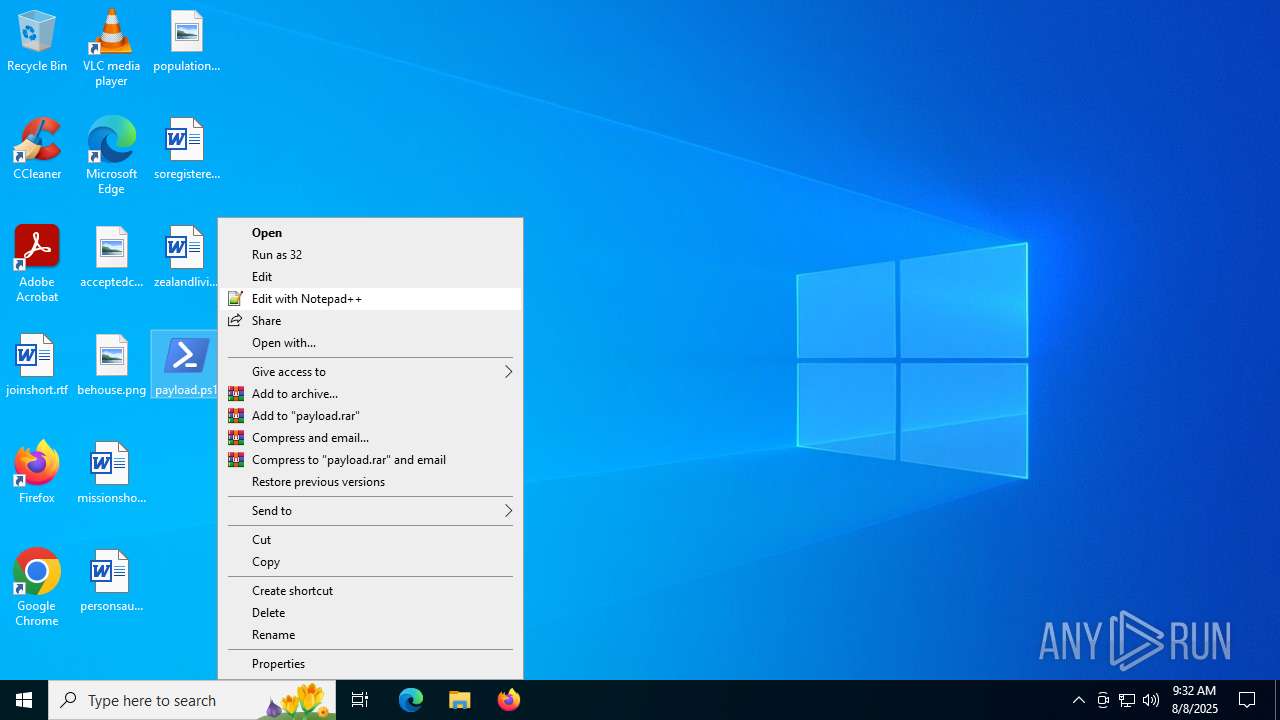Open File Explorer from the taskbar
Image resolution: width=1280 pixels, height=720 pixels.
click(x=460, y=700)
